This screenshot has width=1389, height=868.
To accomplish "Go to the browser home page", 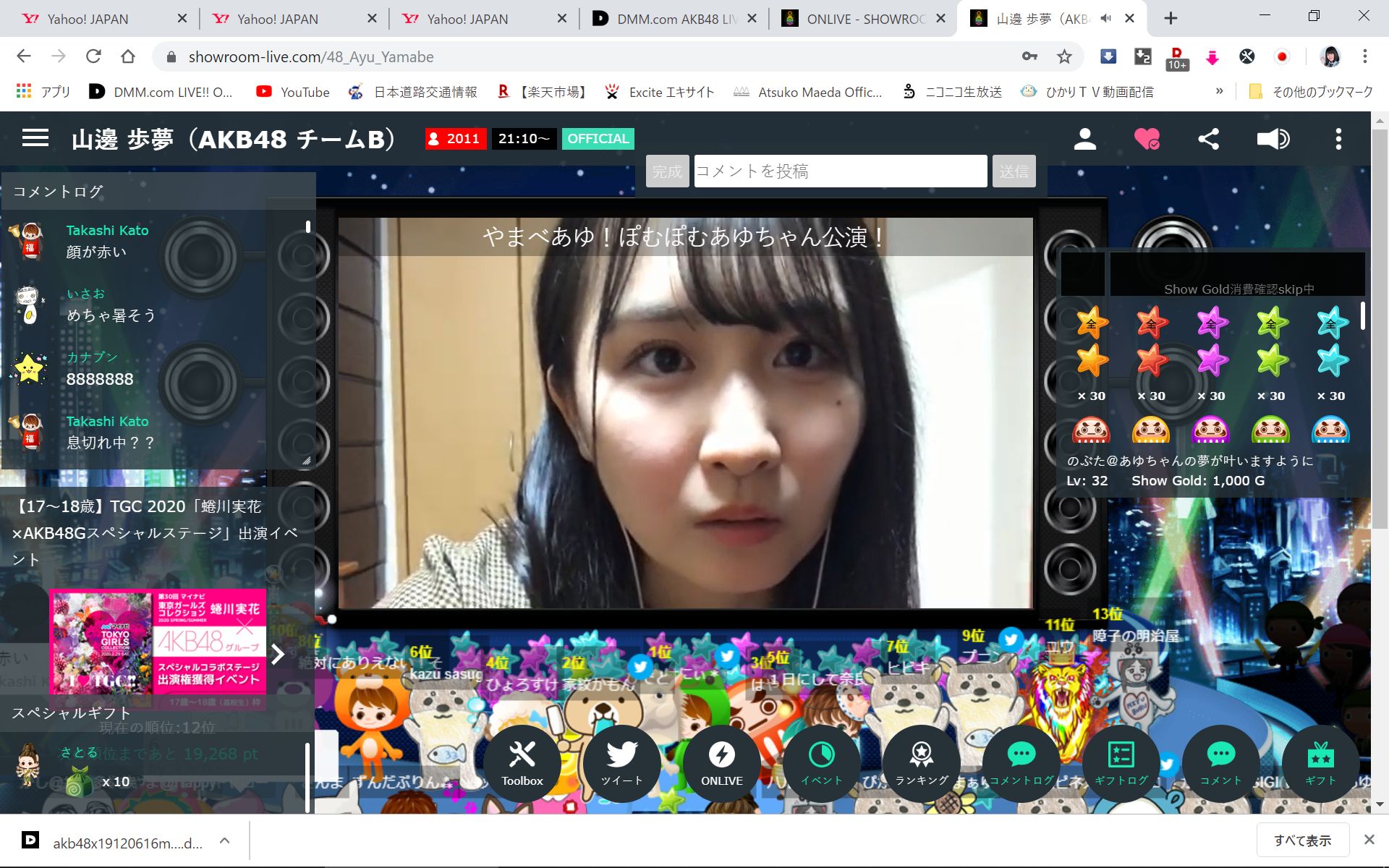I will point(128,56).
